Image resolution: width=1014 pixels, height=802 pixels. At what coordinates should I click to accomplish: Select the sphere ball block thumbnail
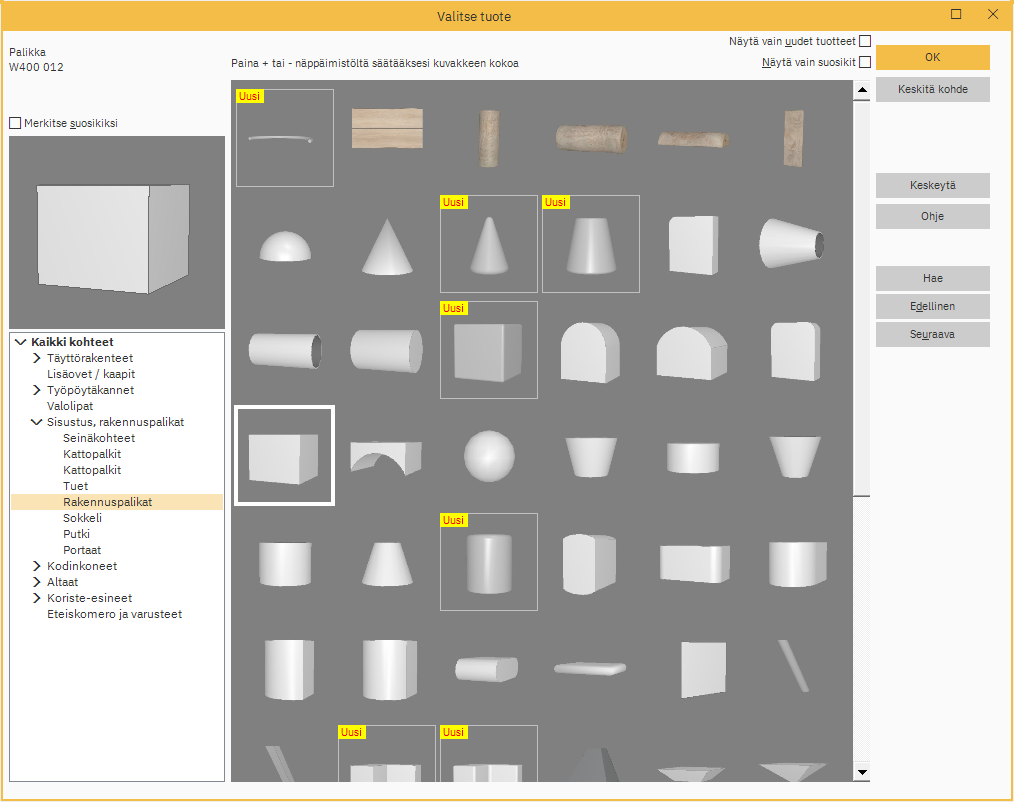(x=489, y=456)
